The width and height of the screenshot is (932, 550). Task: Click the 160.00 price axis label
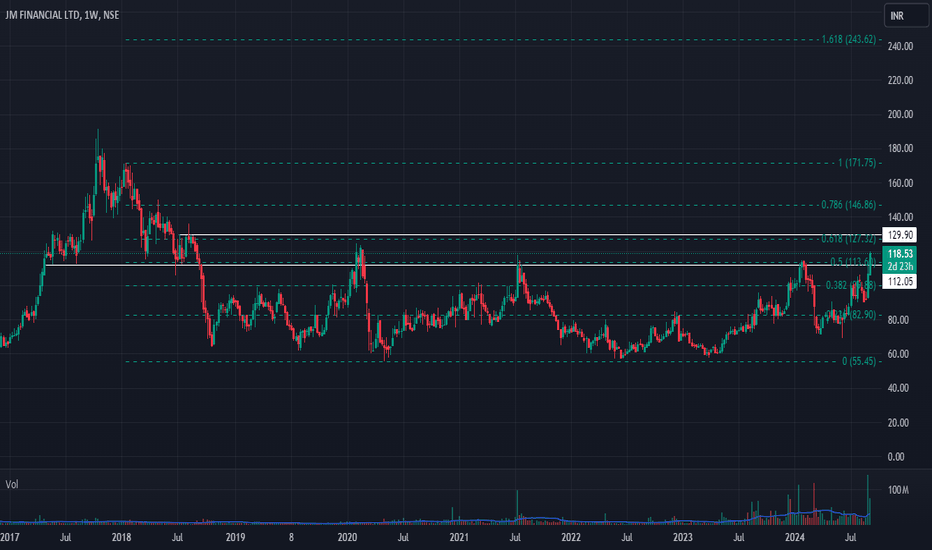(x=900, y=183)
